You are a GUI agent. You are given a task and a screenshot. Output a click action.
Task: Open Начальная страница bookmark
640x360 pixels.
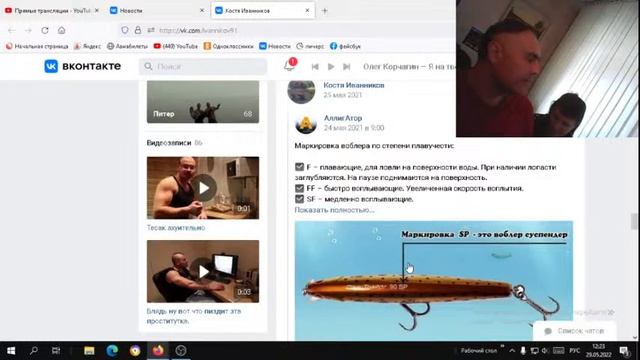(37, 46)
